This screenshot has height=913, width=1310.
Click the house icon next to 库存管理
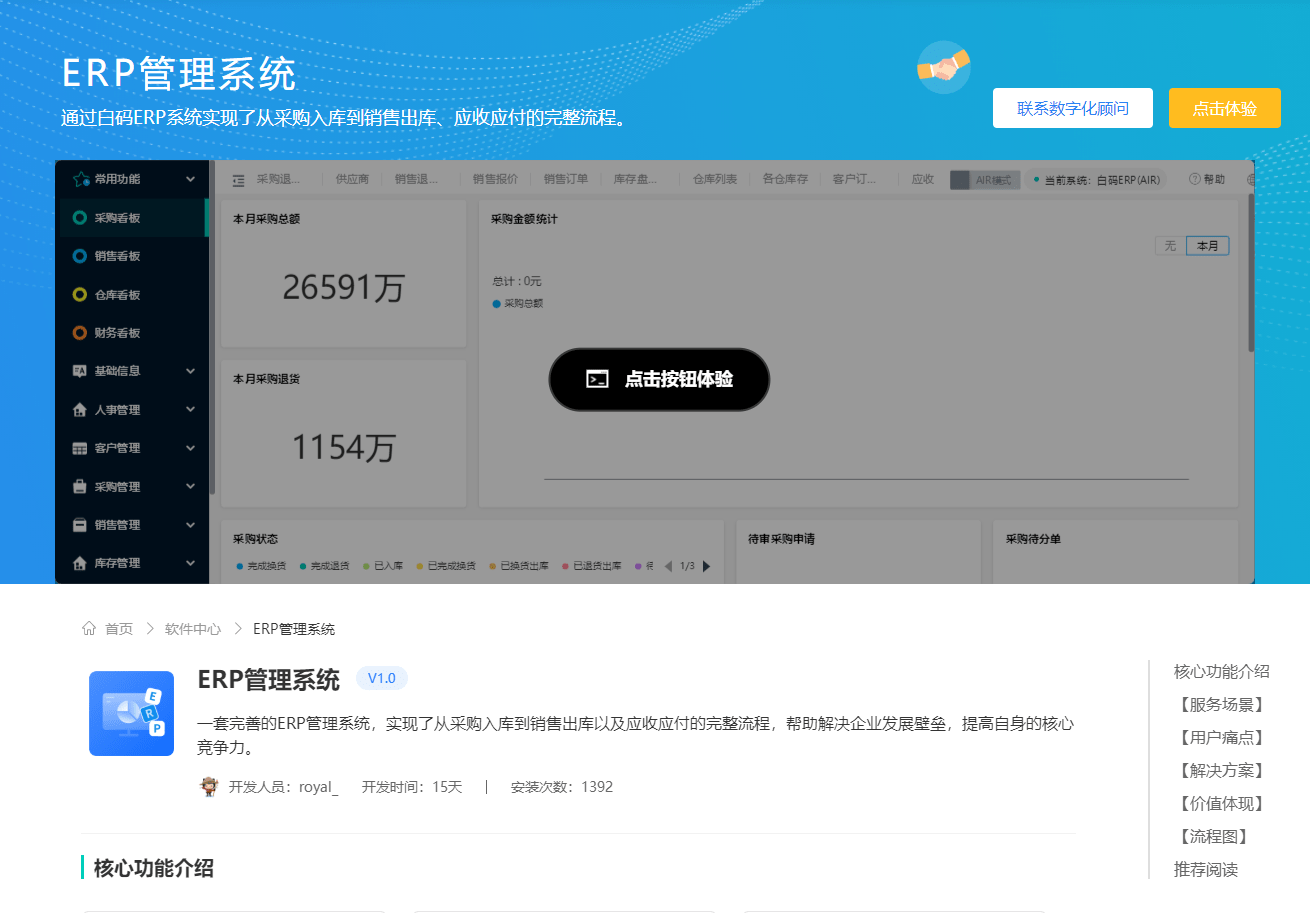click(x=80, y=563)
